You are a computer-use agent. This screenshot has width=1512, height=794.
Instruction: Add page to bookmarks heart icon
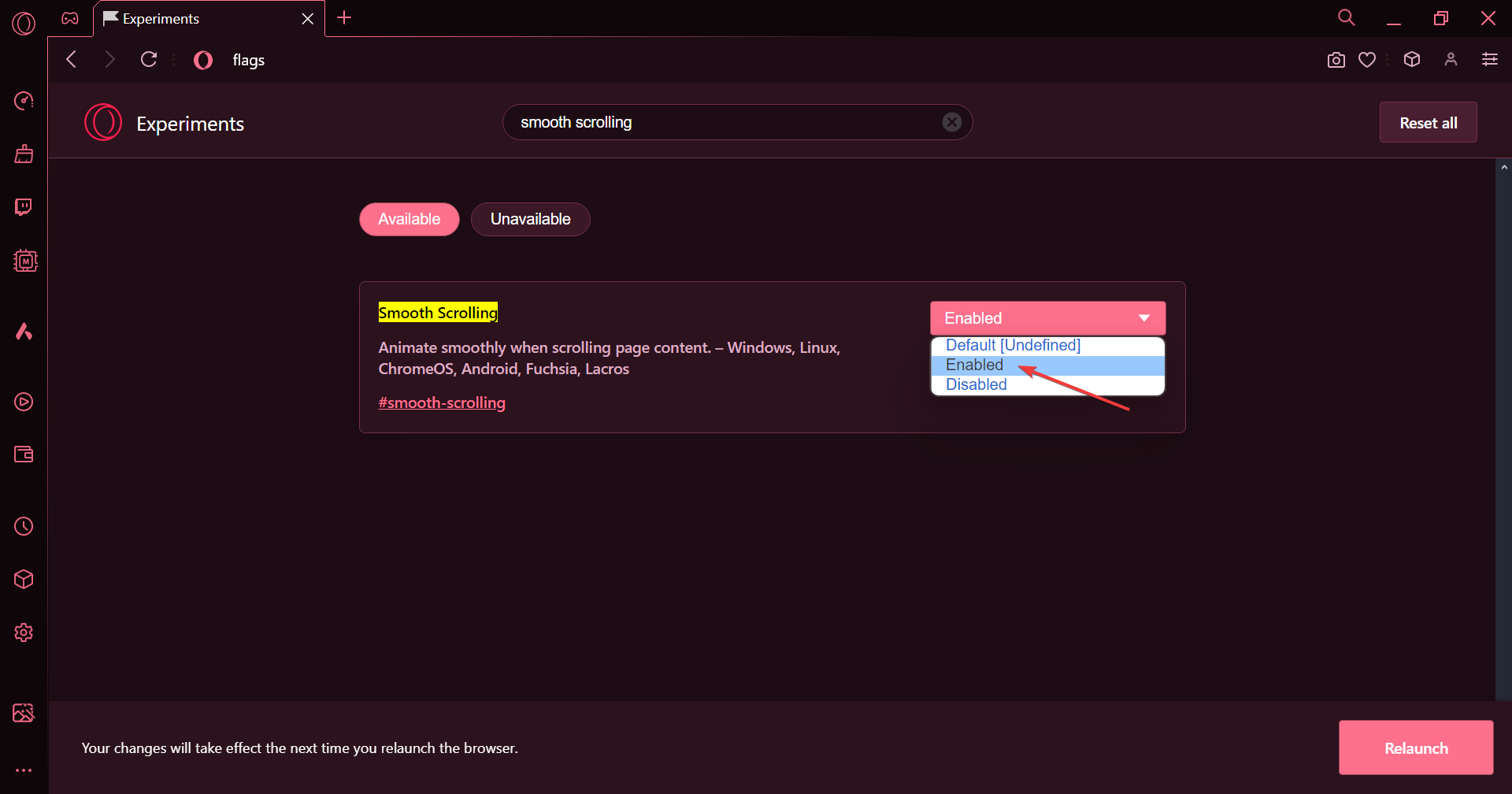1367,60
